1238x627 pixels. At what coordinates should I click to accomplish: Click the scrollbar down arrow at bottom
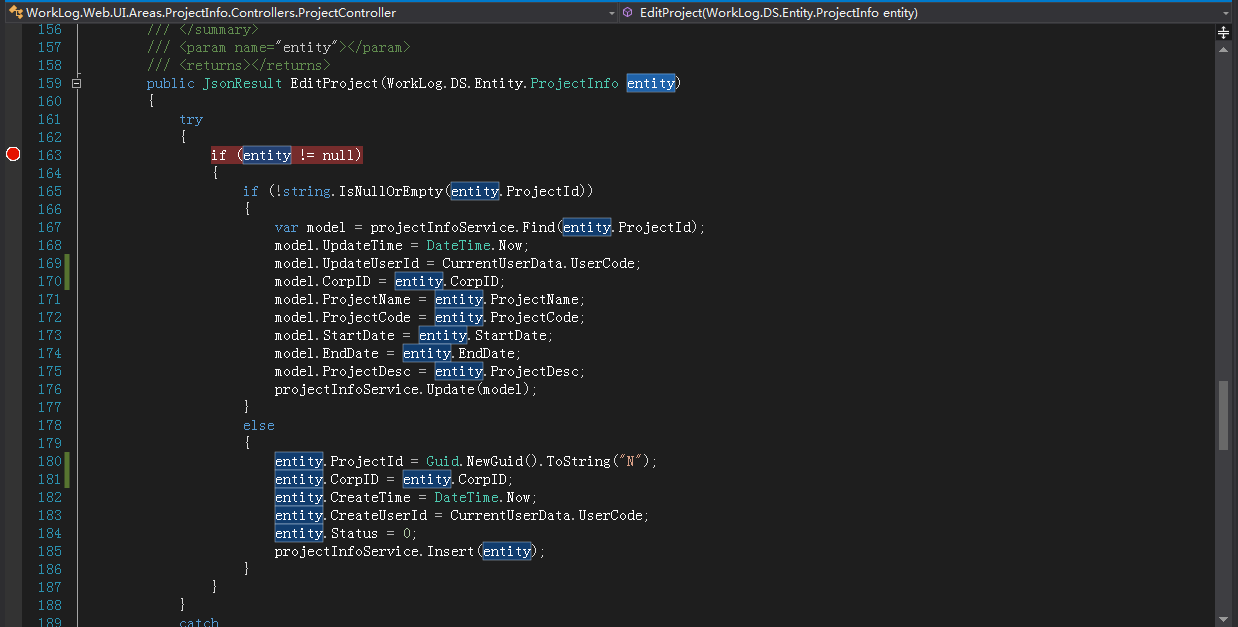(x=1223, y=618)
